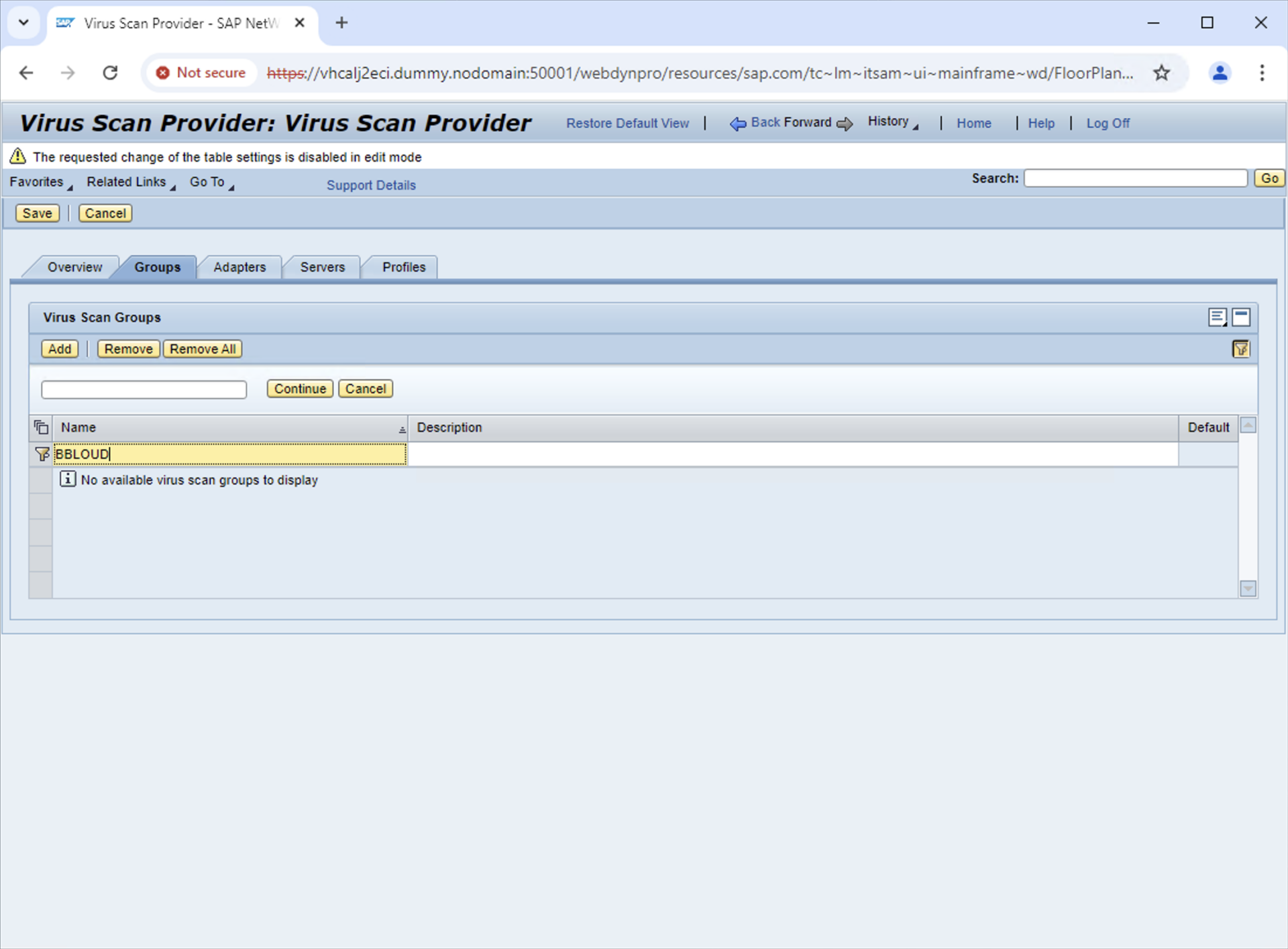This screenshot has width=1288, height=949.
Task: Click the Home link
Action: 973,123
